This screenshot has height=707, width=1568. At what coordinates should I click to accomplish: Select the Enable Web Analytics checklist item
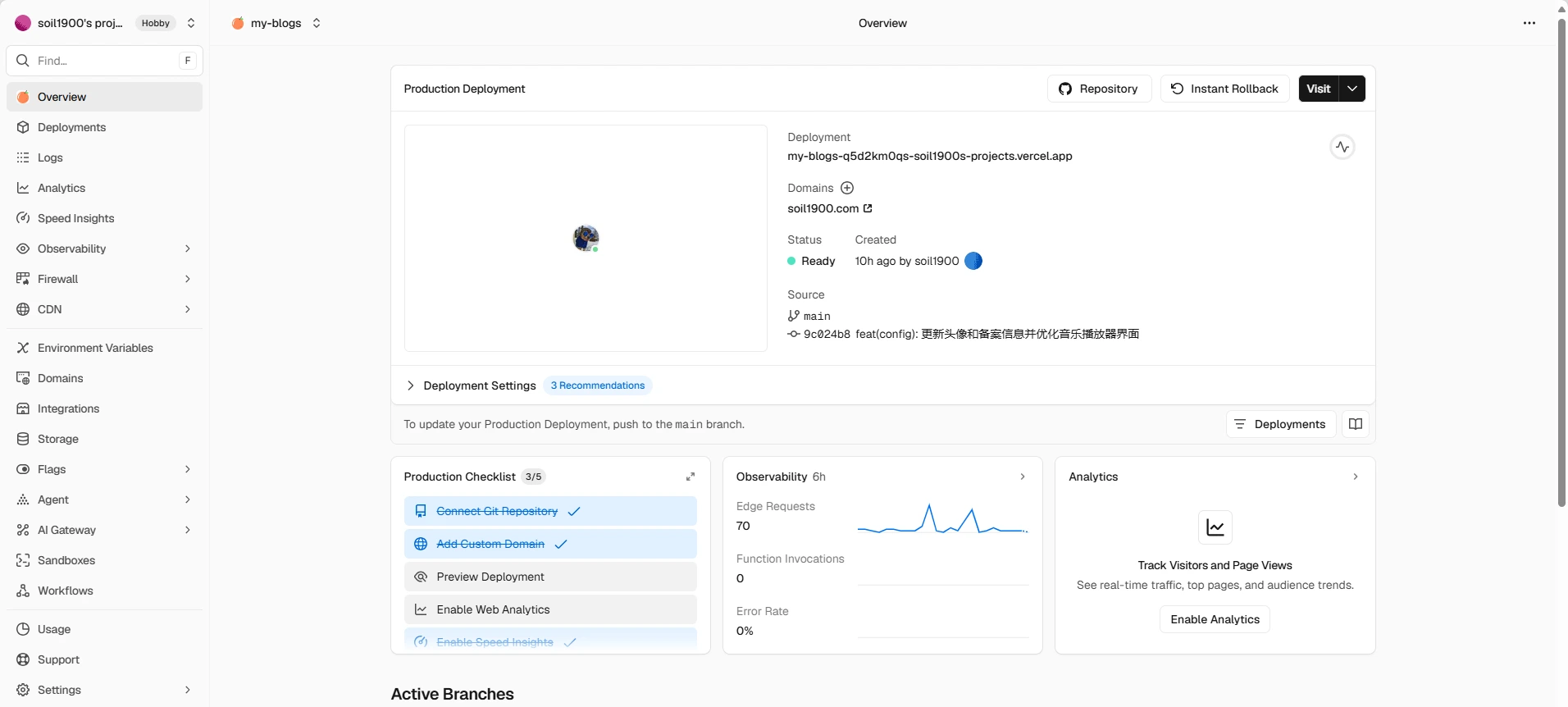coord(550,609)
